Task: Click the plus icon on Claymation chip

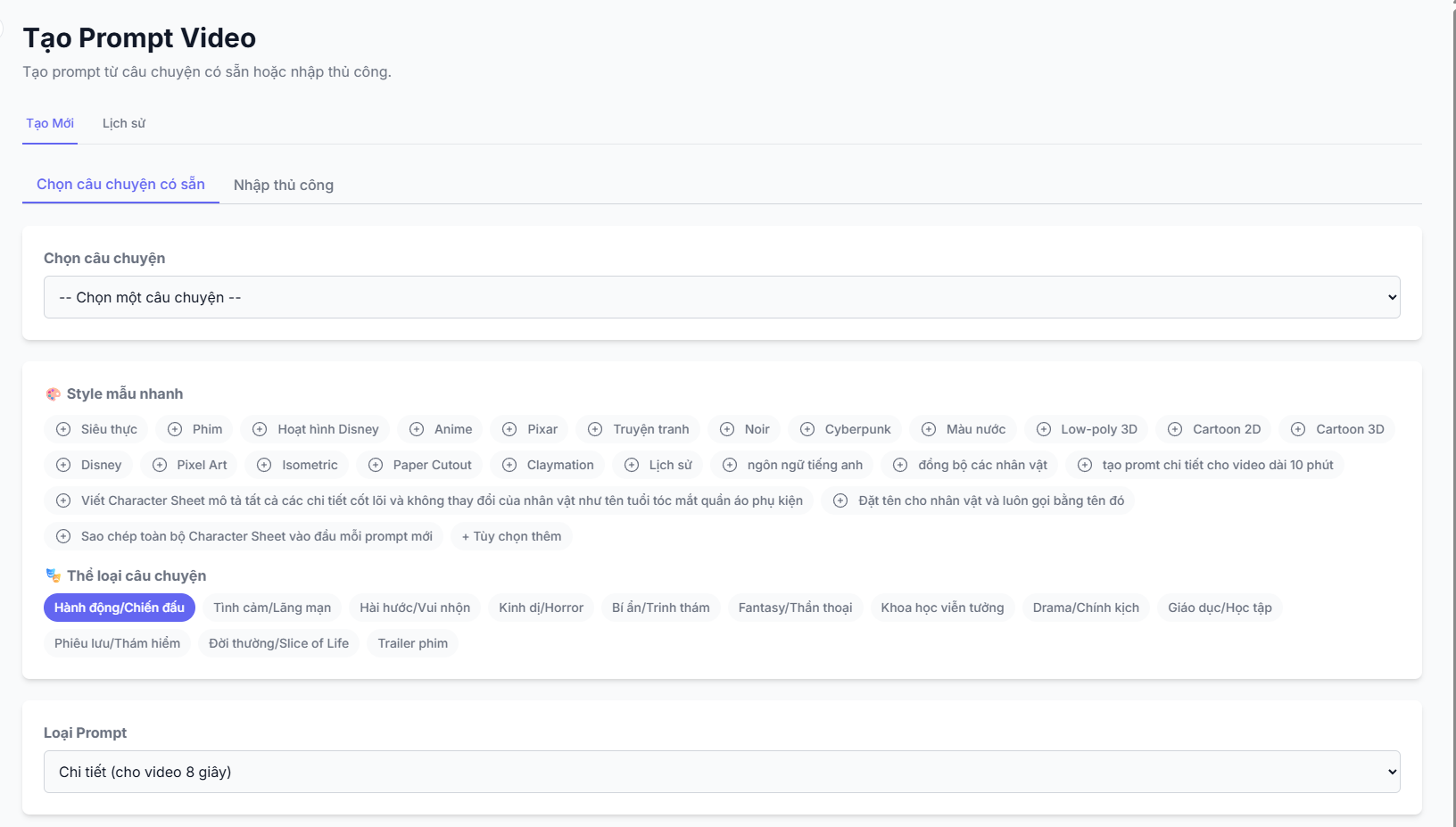Action: click(x=509, y=465)
